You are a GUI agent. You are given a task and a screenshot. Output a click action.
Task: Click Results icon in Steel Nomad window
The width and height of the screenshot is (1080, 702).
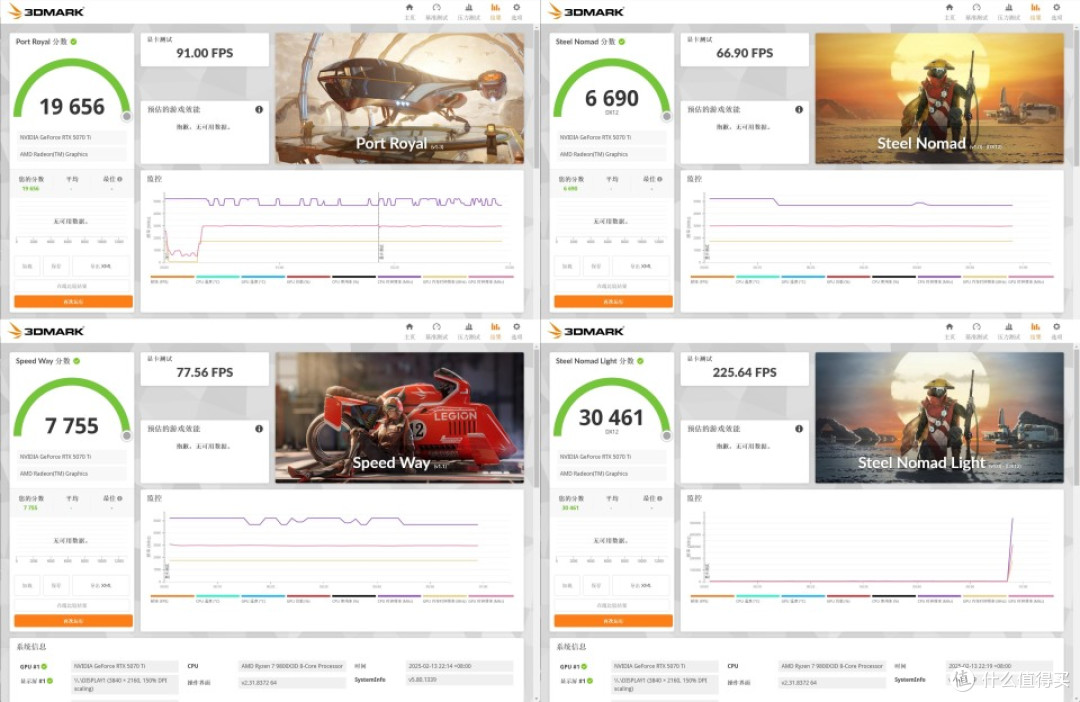(1035, 8)
